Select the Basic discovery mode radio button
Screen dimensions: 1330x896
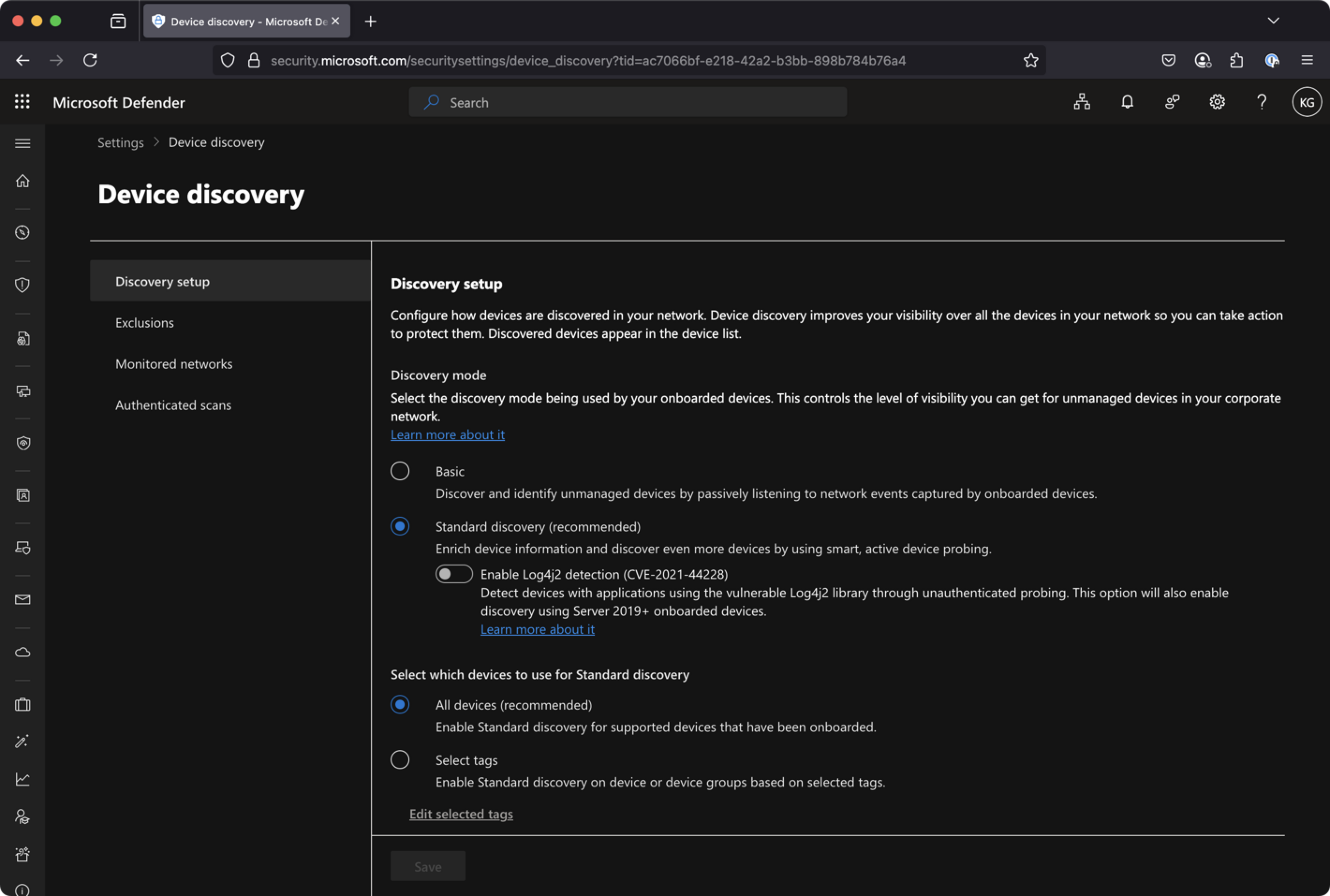(x=399, y=471)
